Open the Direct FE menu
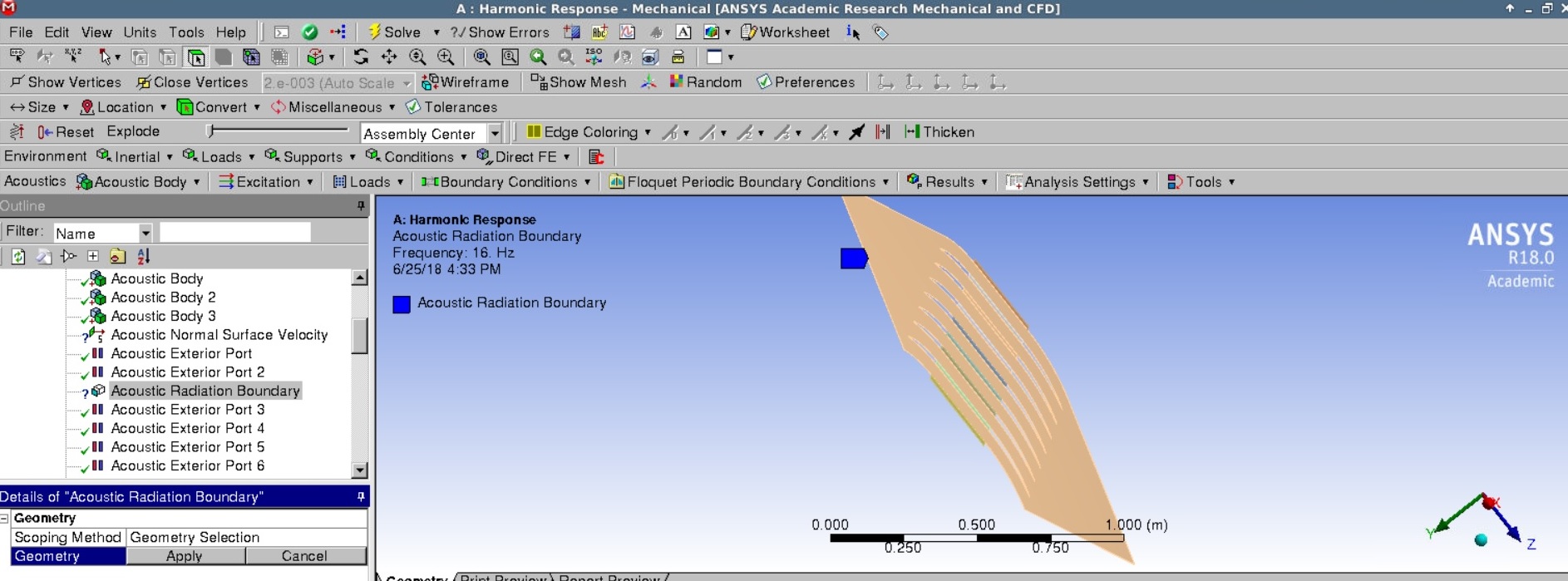 (524, 157)
